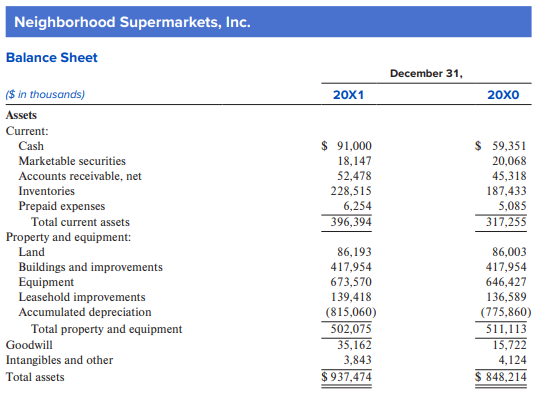Click the Marketable securities row label
Image resolution: width=541 pixels, height=393 pixels.
point(72,161)
